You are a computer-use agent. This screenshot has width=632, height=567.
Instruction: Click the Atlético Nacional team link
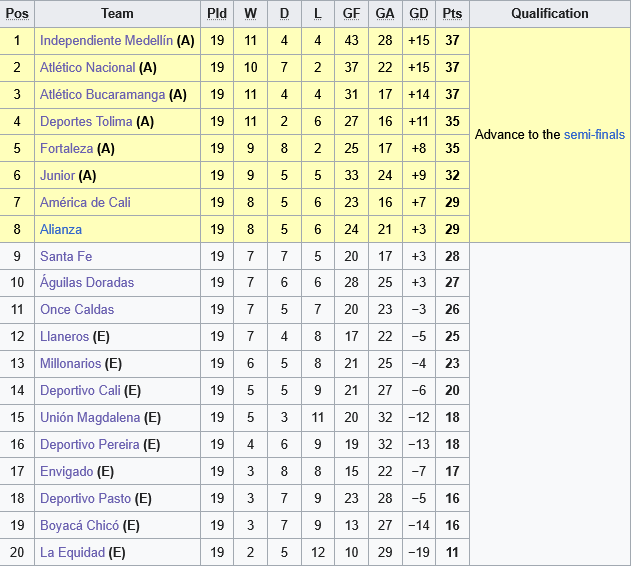coord(87,68)
